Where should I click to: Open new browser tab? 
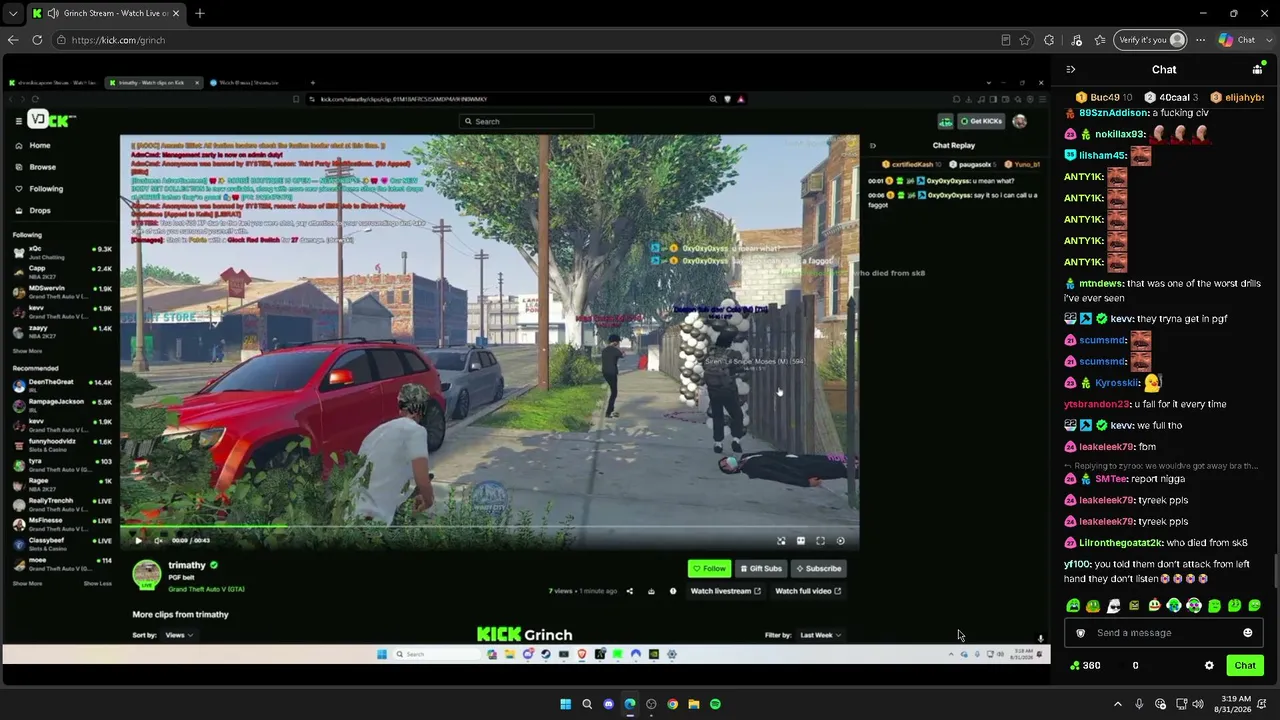(200, 13)
